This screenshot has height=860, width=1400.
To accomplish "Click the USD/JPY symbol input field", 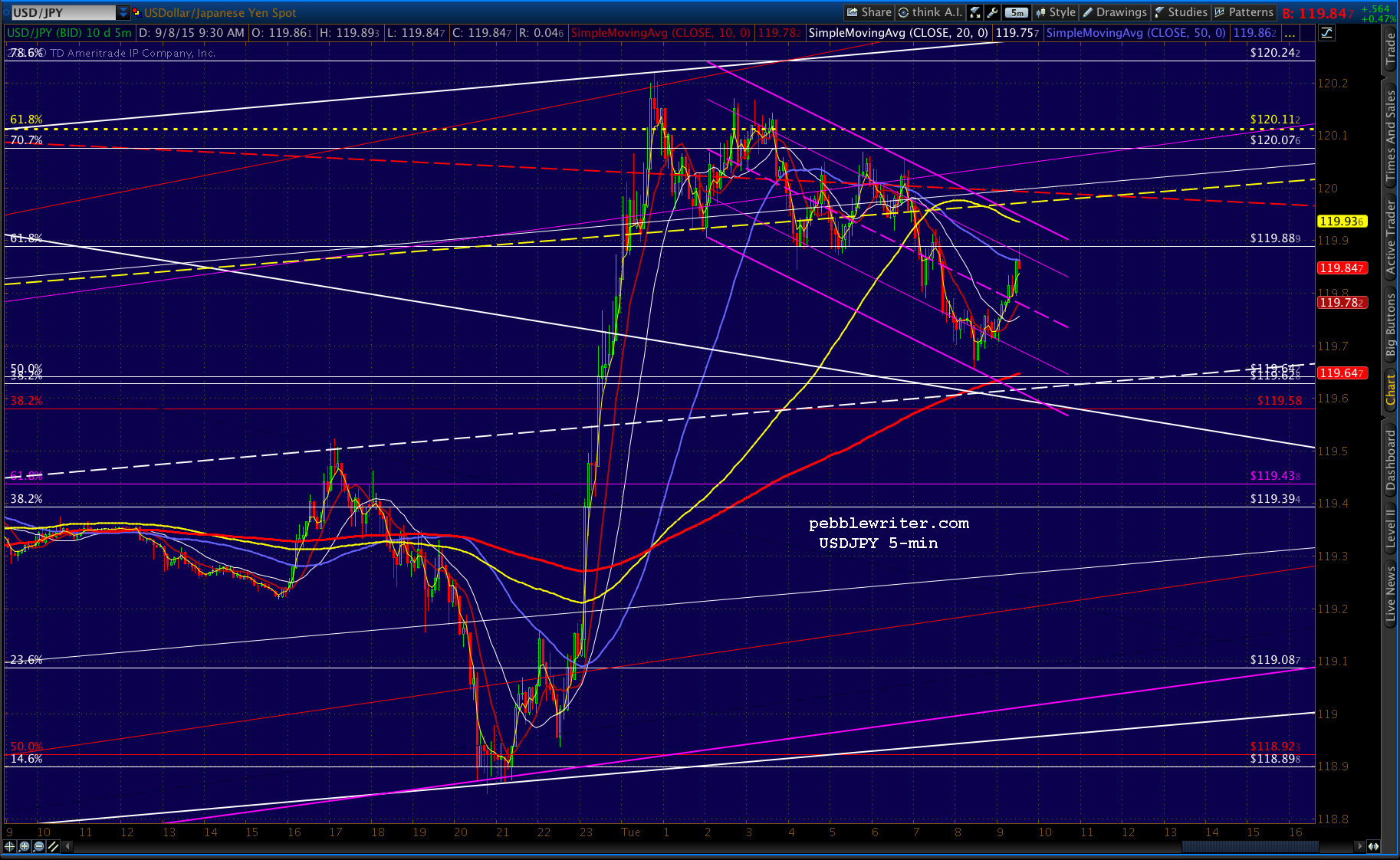I will tap(62, 12).
